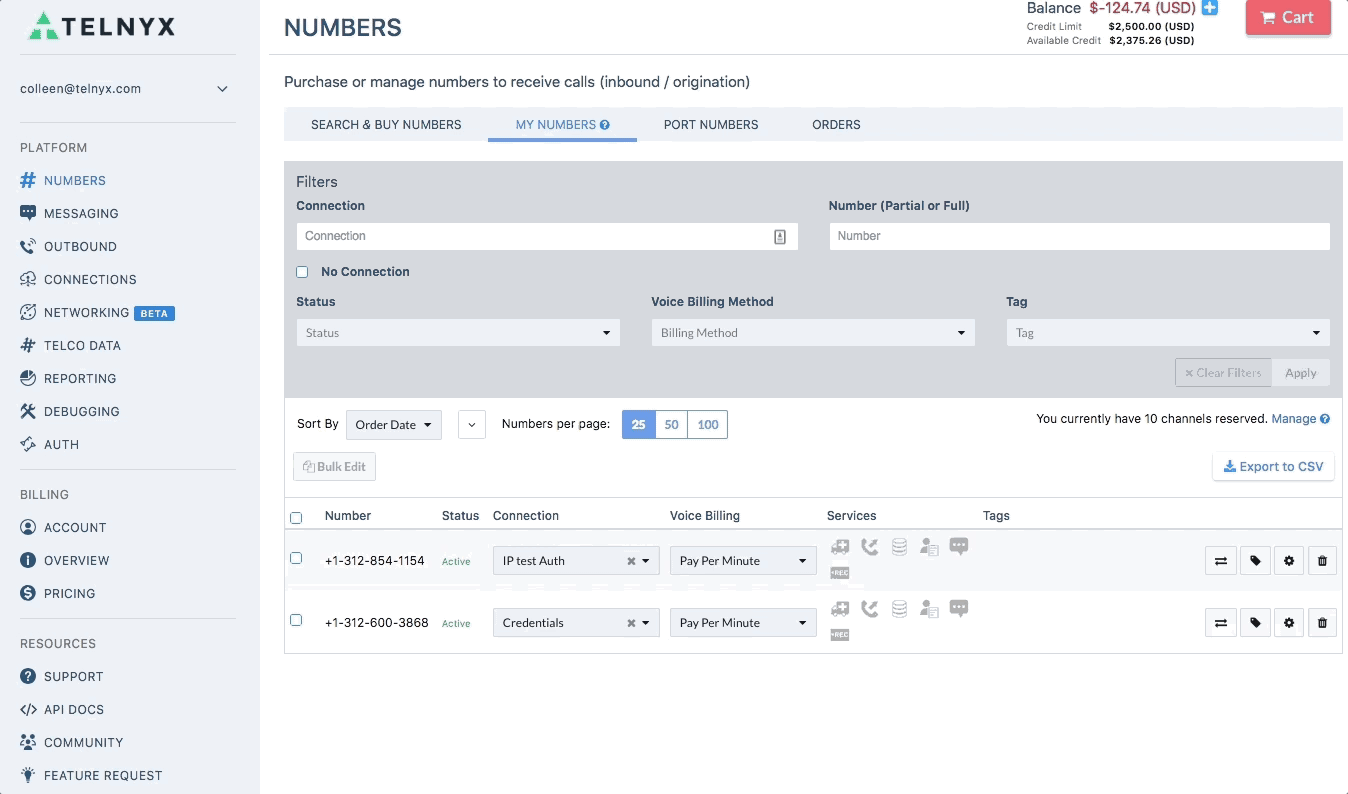Viewport: 1348px width, 794px height.
Task: Click the REC recording icon for +1-312-854-1154
Action: click(840, 573)
